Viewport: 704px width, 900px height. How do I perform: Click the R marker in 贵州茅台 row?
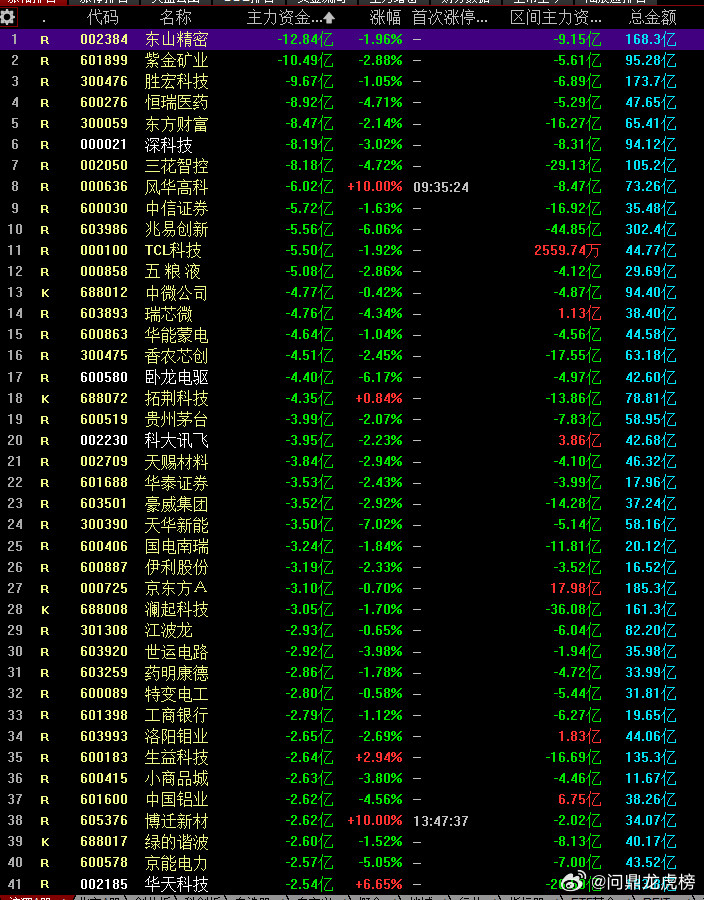pos(45,420)
